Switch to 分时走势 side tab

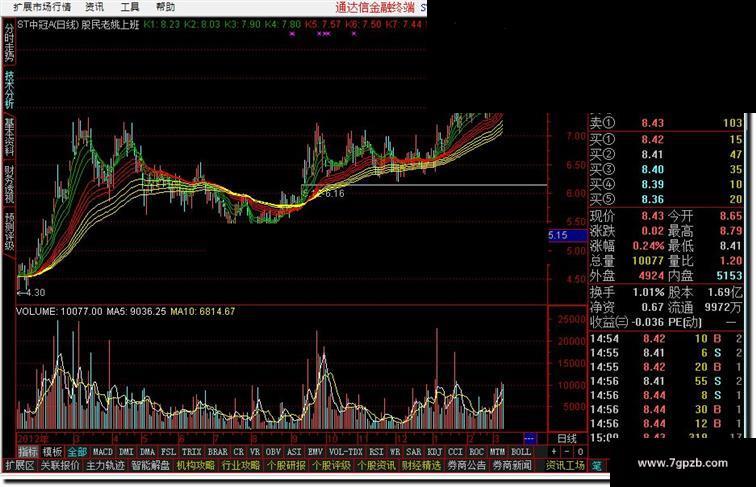(9, 42)
